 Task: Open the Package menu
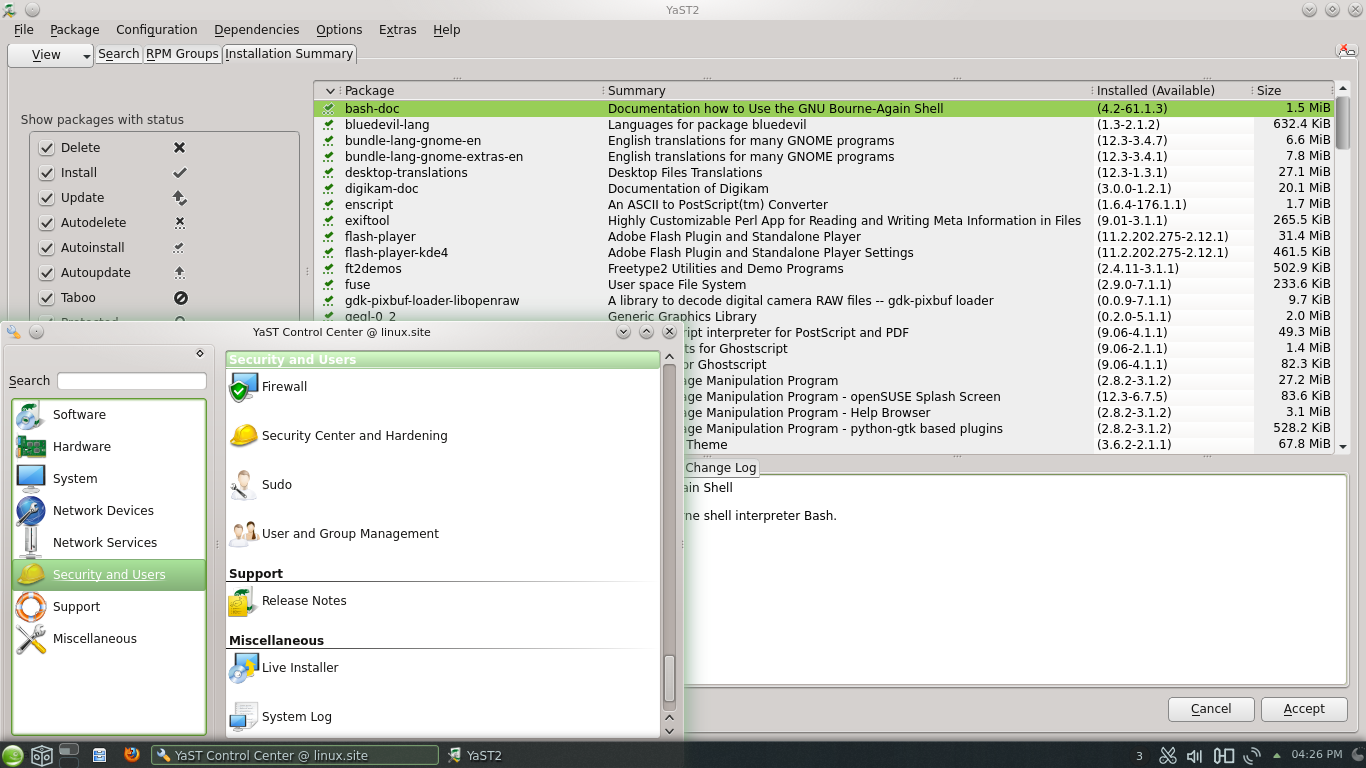[x=75, y=30]
